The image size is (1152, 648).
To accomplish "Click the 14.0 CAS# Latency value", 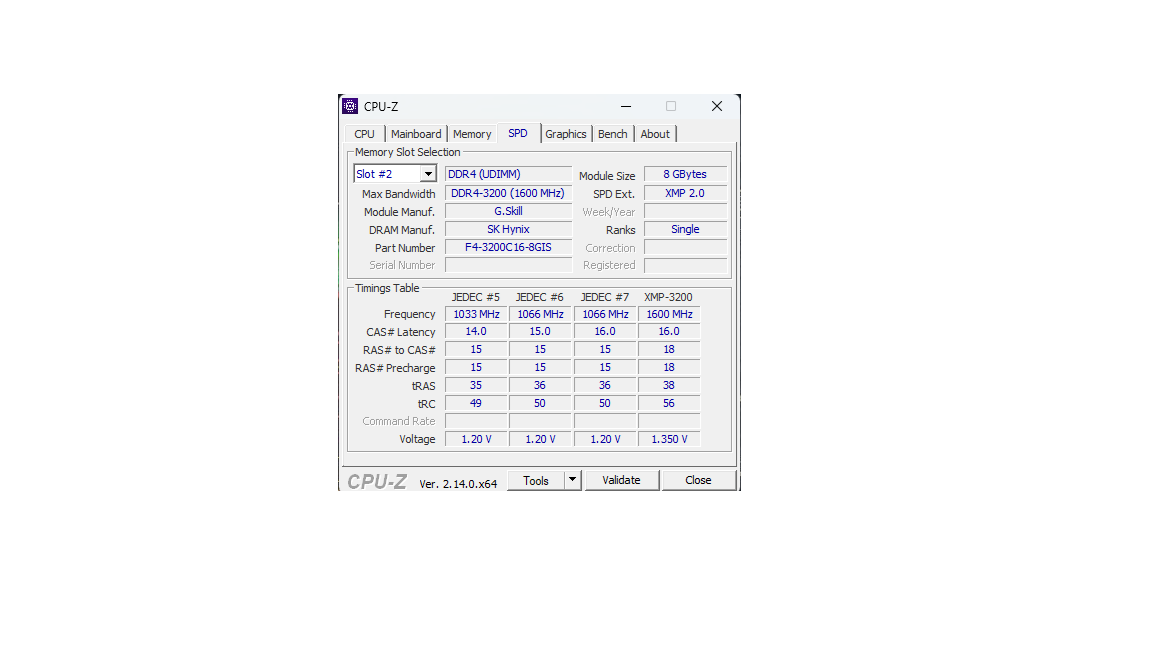I will tap(476, 331).
